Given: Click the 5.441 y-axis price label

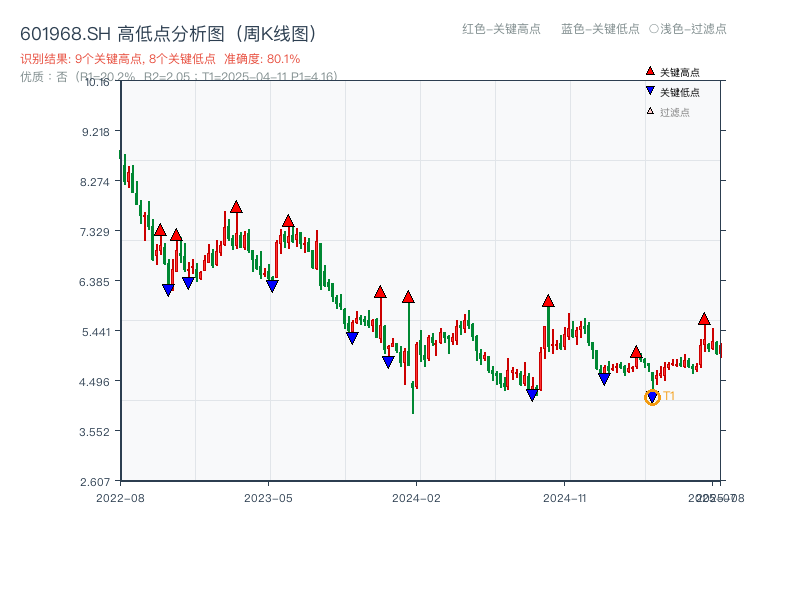Looking at the screenshot, I should [96, 332].
